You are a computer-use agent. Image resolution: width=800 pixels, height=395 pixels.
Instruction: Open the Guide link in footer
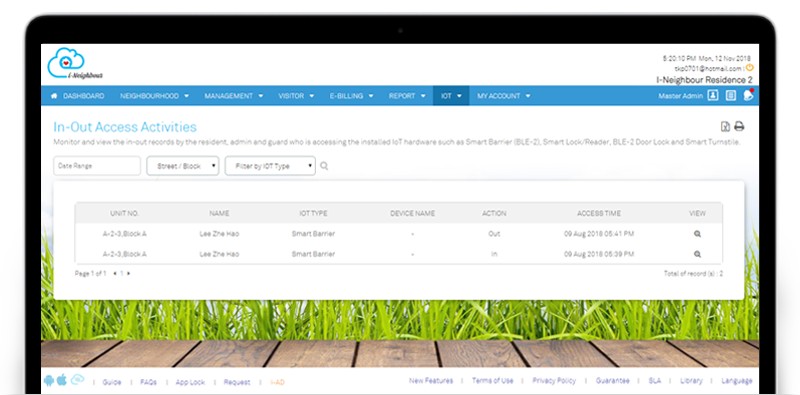(112, 382)
